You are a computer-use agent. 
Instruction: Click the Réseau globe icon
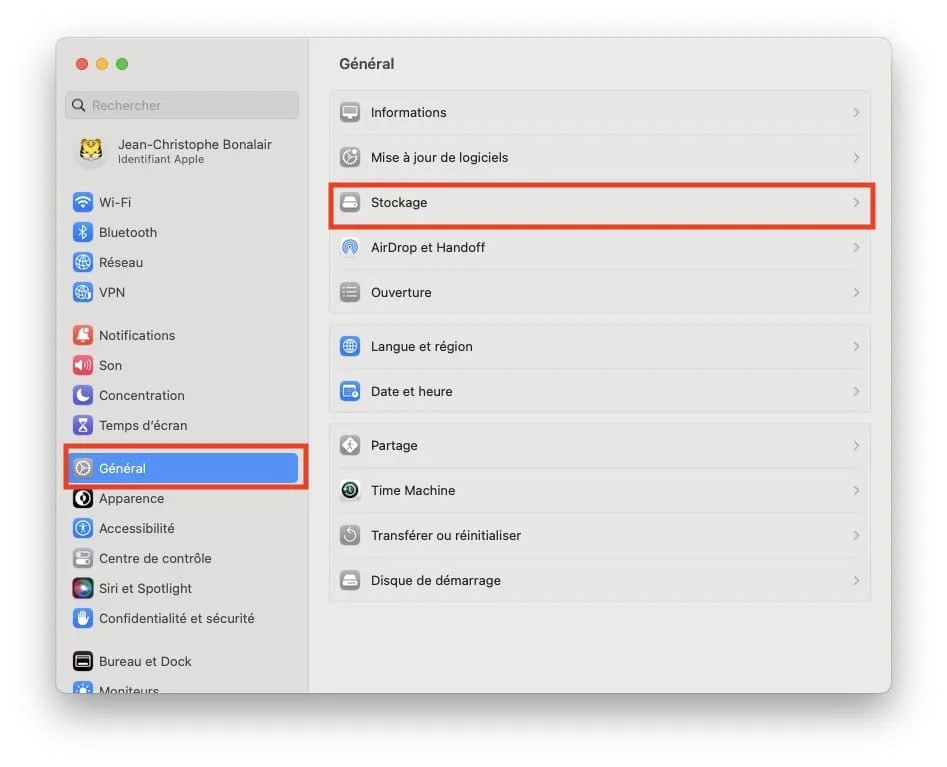point(83,262)
